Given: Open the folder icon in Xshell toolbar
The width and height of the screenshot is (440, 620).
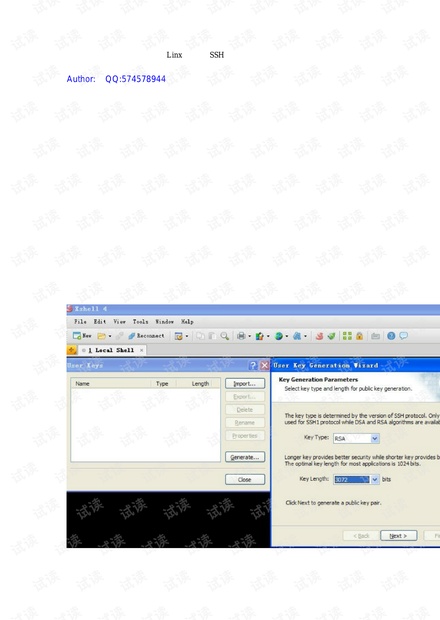Looking at the screenshot, I should tap(102, 336).
